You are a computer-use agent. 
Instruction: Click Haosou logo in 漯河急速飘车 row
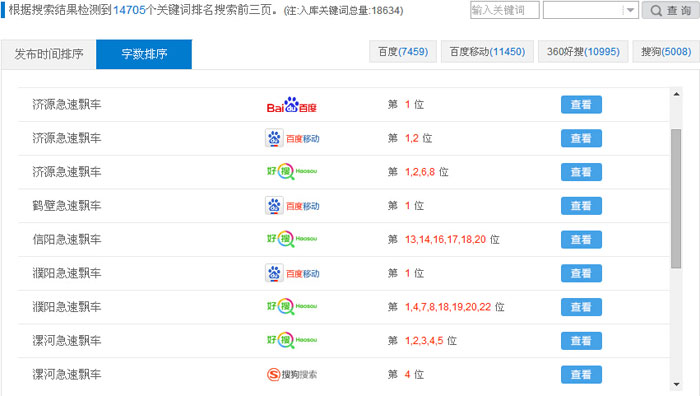292,340
